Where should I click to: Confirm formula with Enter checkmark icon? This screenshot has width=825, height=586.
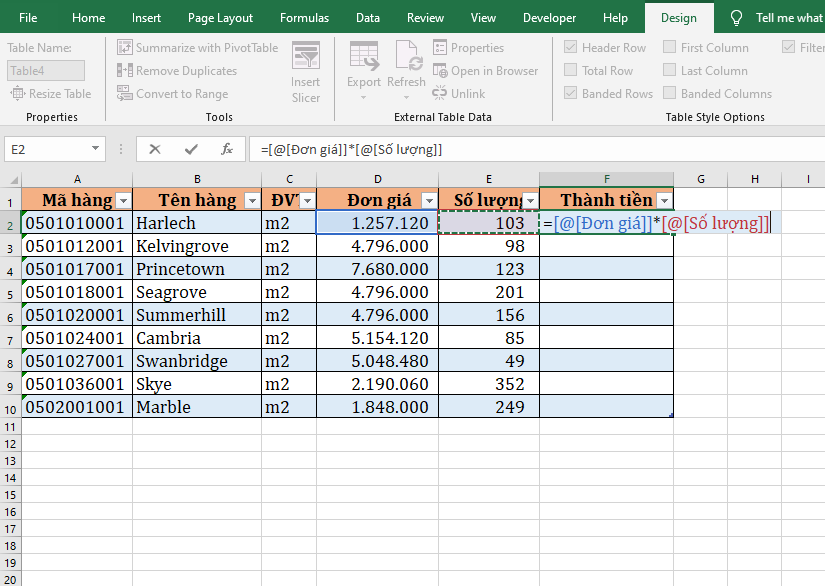coord(191,149)
